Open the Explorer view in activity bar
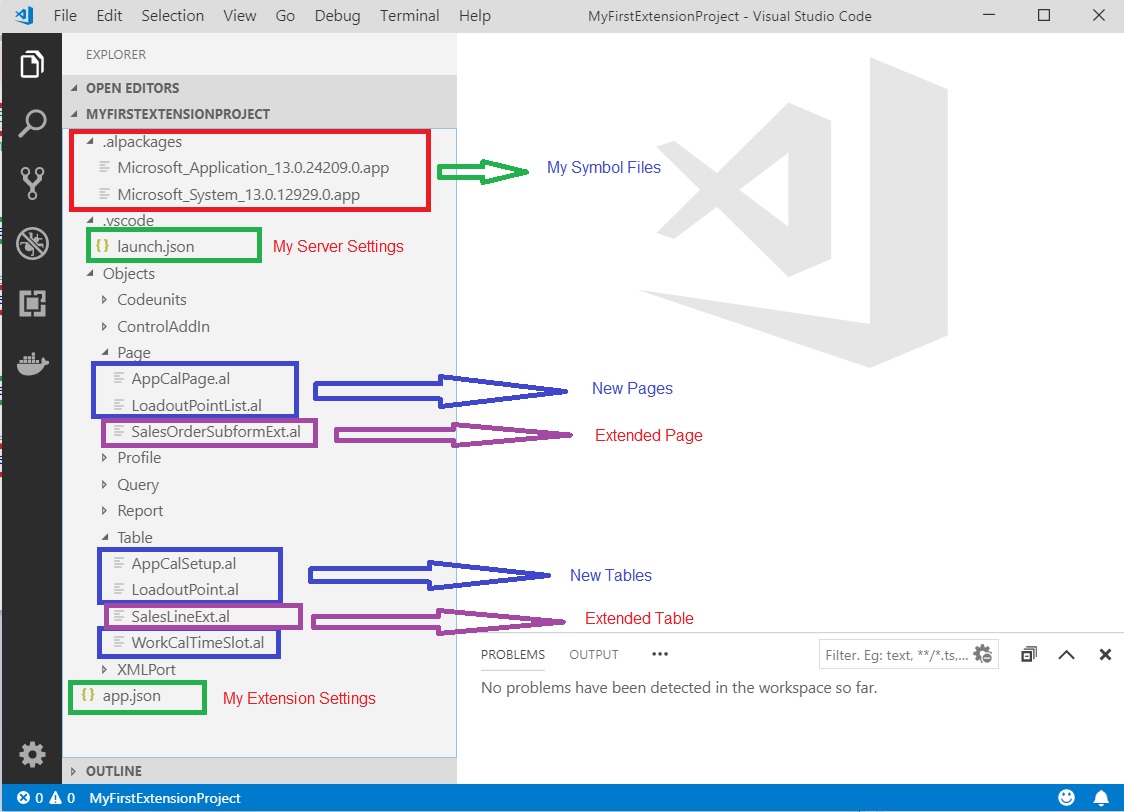 pos(32,65)
